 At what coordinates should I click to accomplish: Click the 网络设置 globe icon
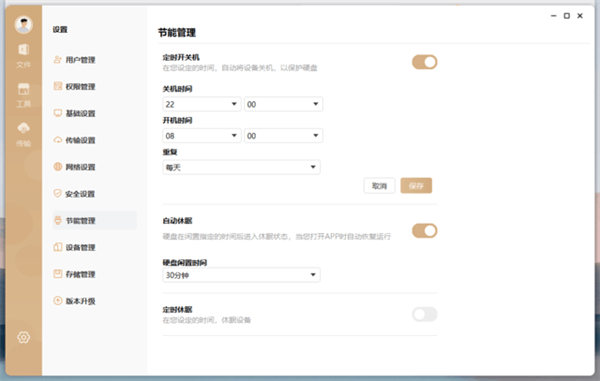(57, 167)
